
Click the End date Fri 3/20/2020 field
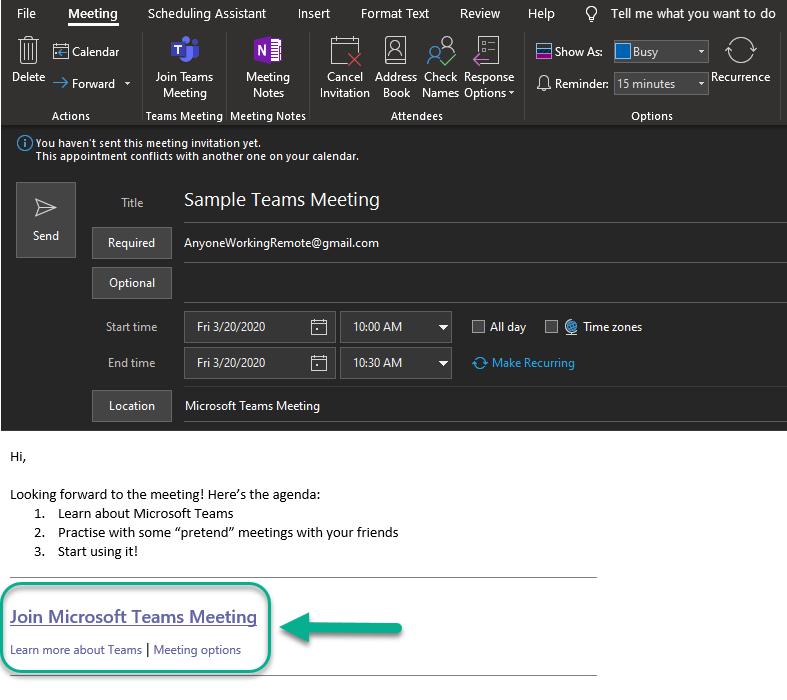[259, 363]
